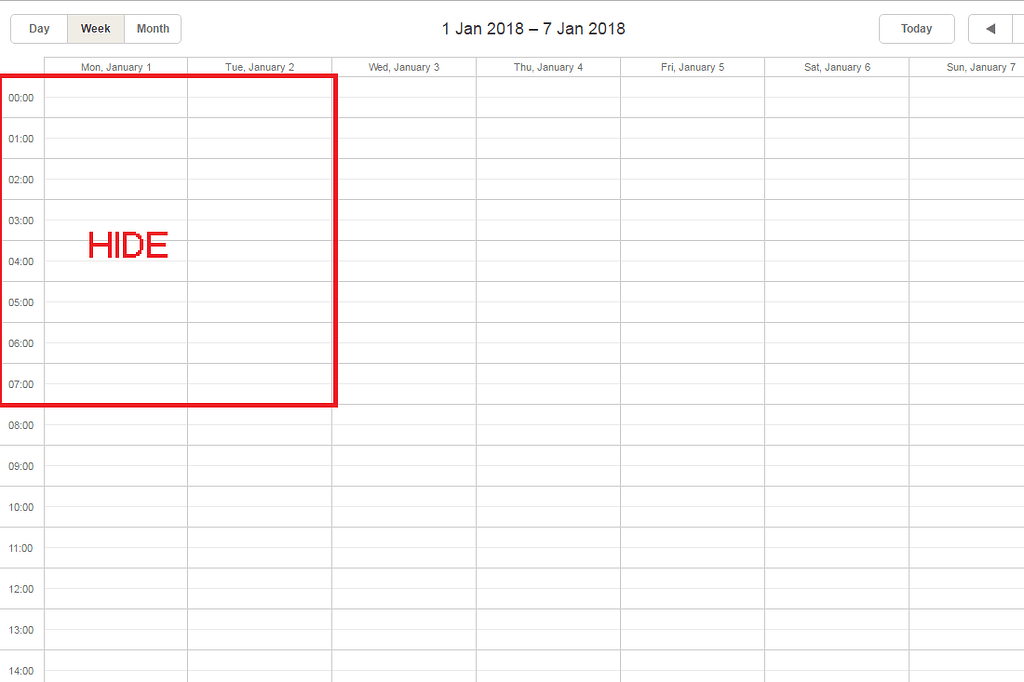Viewport: 1024px width, 682px height.
Task: Click the 09:00 time label
Action: coord(21,466)
